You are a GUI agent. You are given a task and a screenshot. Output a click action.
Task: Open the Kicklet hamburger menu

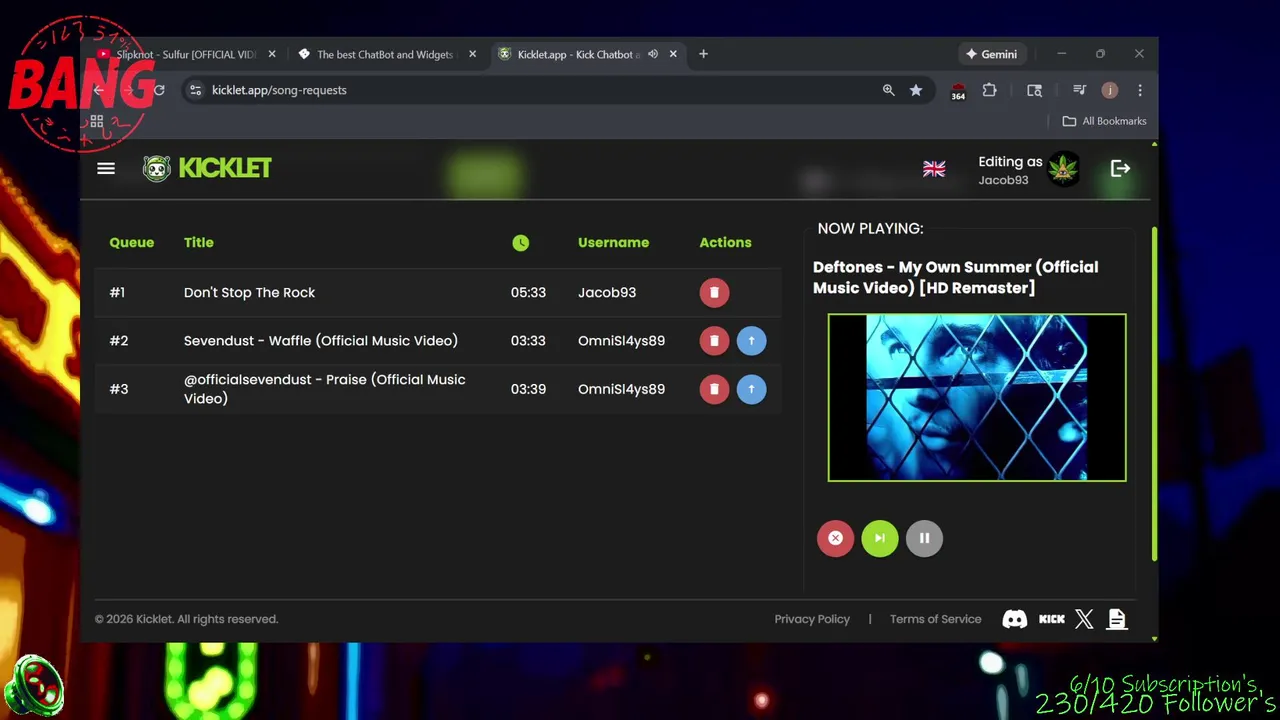(106, 169)
